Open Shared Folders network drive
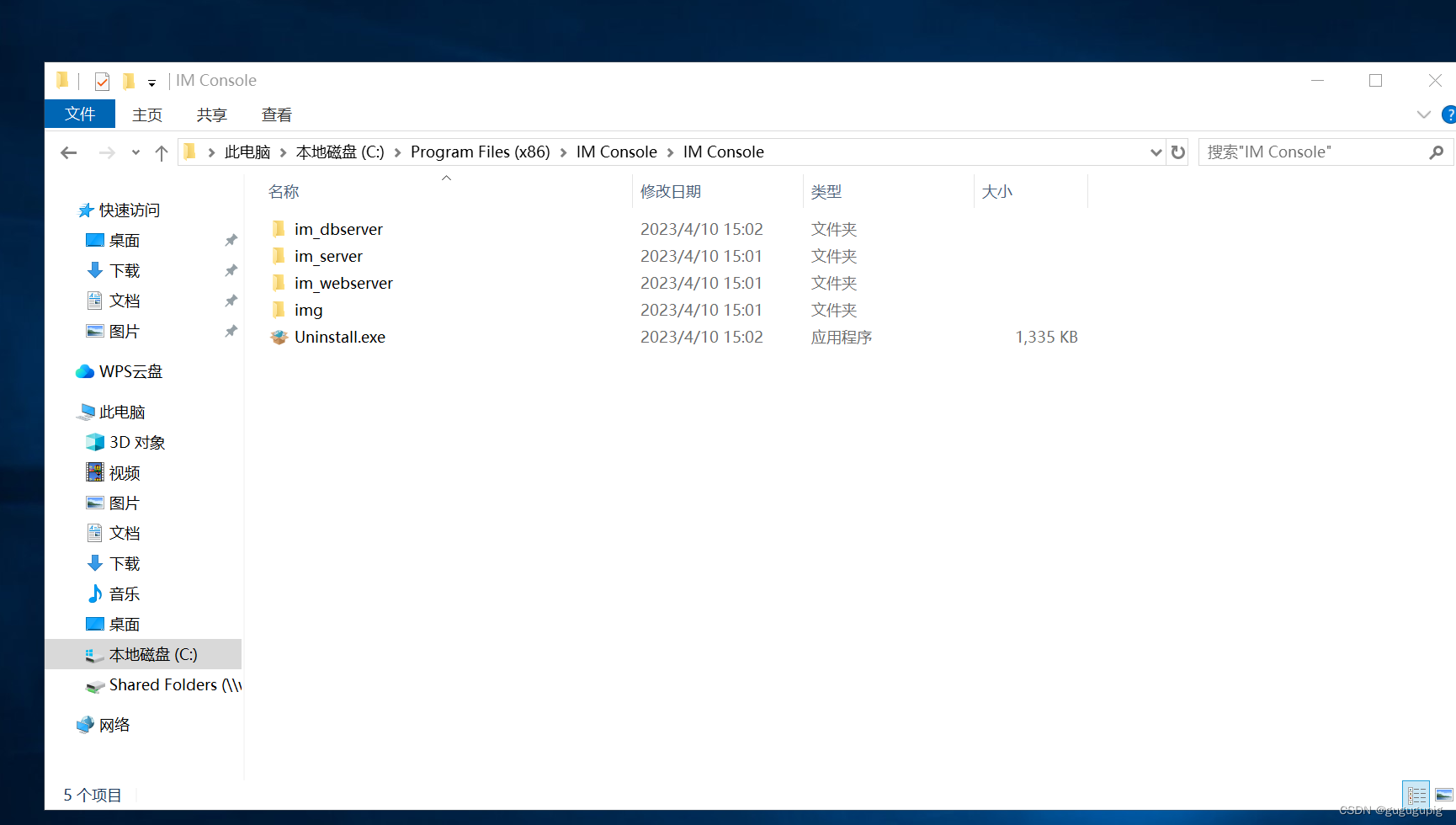The image size is (1456, 825). [x=175, y=685]
